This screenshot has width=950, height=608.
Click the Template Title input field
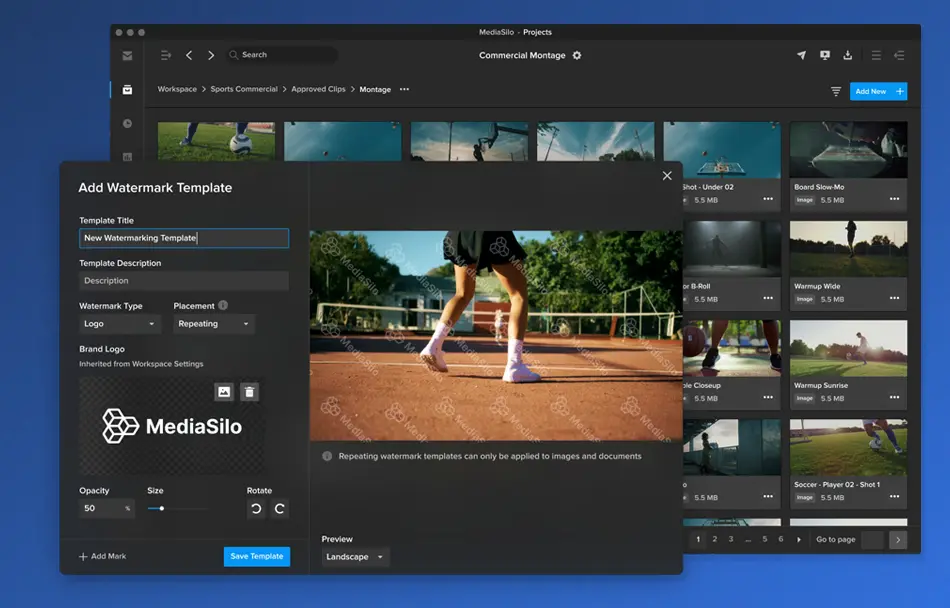click(183, 238)
